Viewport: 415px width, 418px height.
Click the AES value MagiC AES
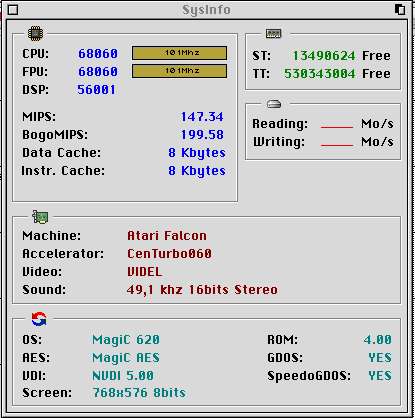tap(126, 358)
